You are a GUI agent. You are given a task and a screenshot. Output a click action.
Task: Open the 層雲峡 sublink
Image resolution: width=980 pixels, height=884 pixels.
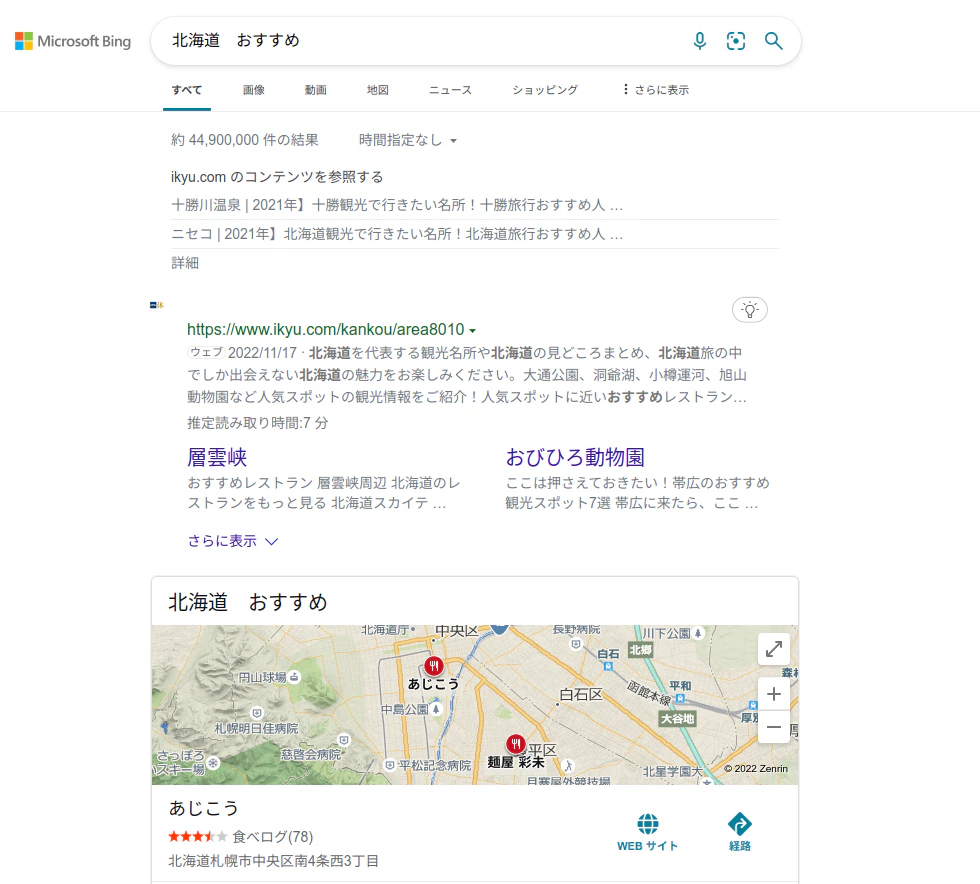(217, 457)
